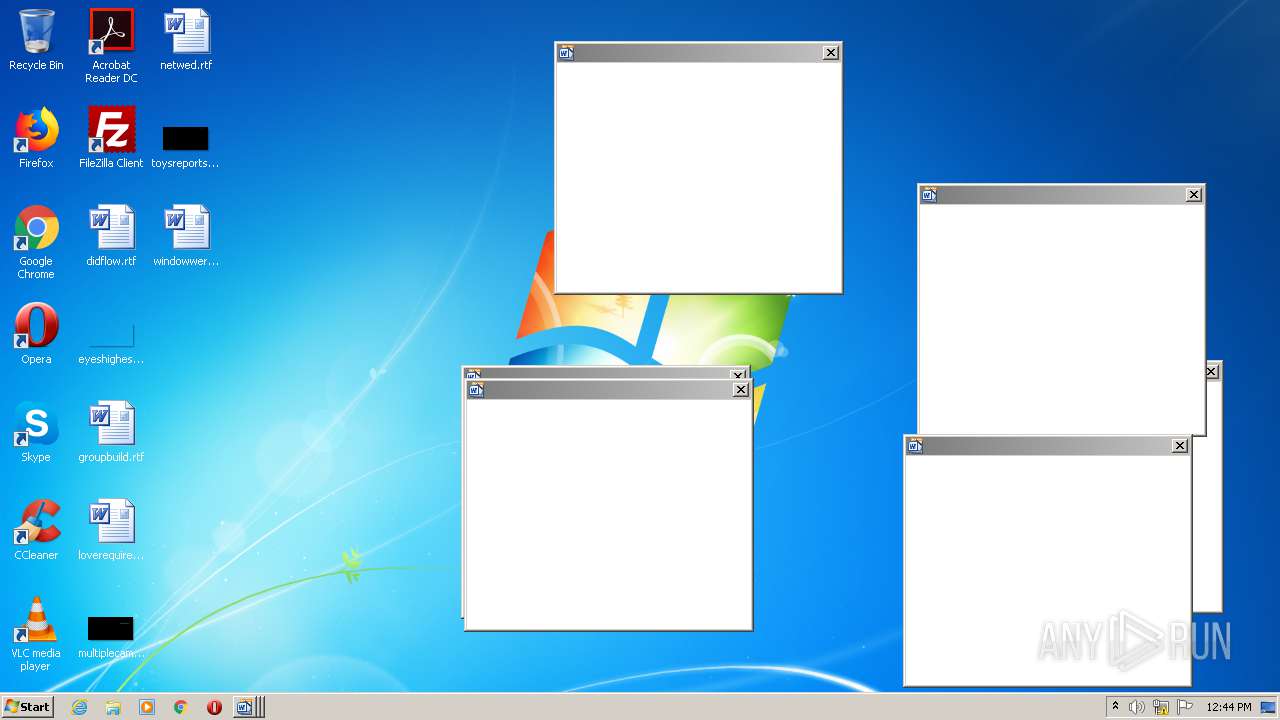Select the netwed.rtf document icon
1280x720 pixels.
click(186, 40)
